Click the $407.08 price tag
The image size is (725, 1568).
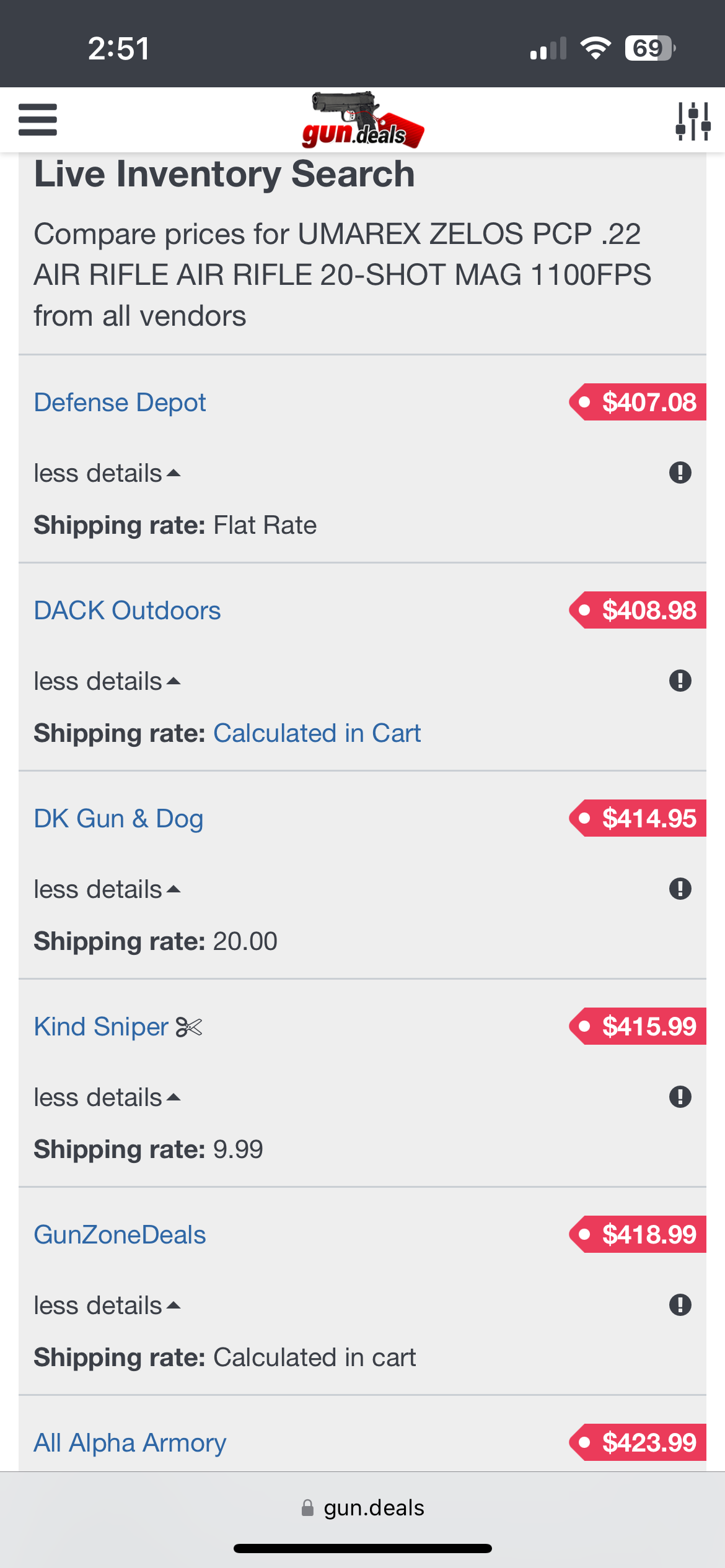click(638, 402)
